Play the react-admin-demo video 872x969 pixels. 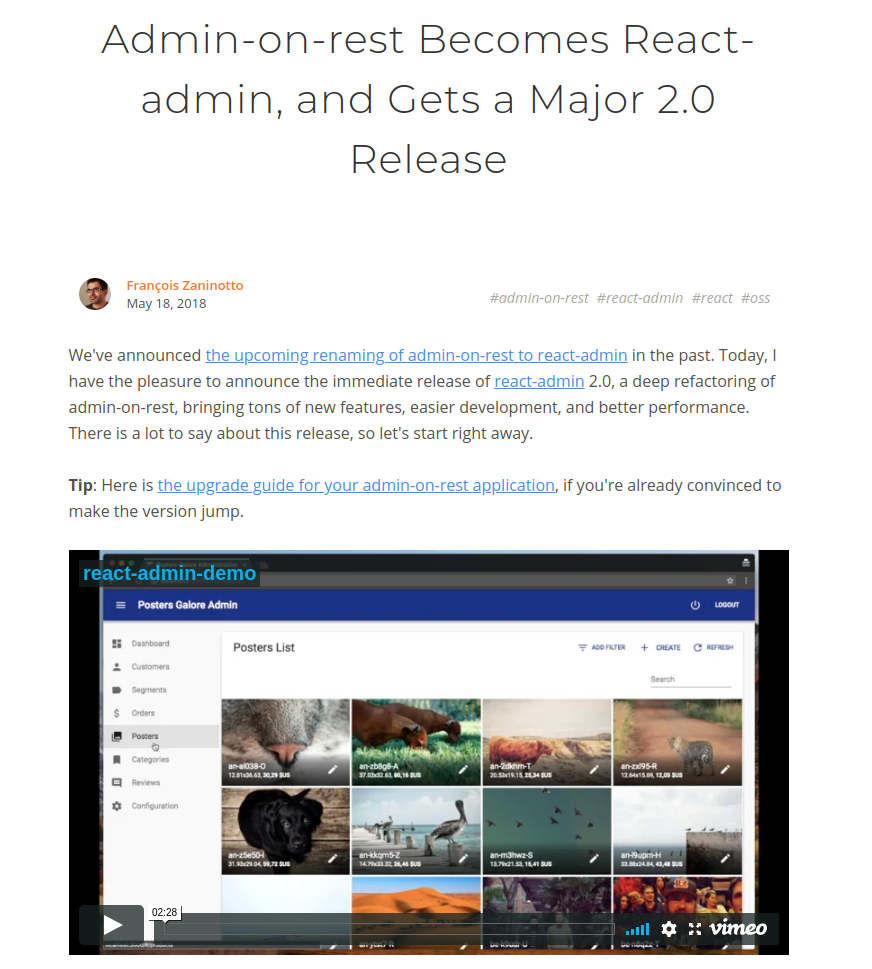coord(112,925)
